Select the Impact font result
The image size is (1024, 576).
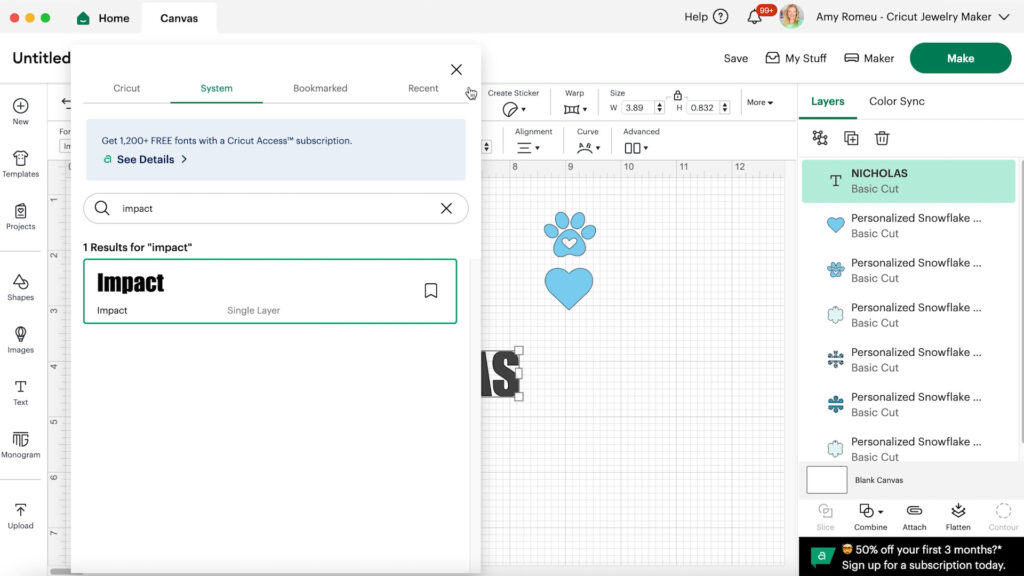pyautogui.click(x=270, y=291)
